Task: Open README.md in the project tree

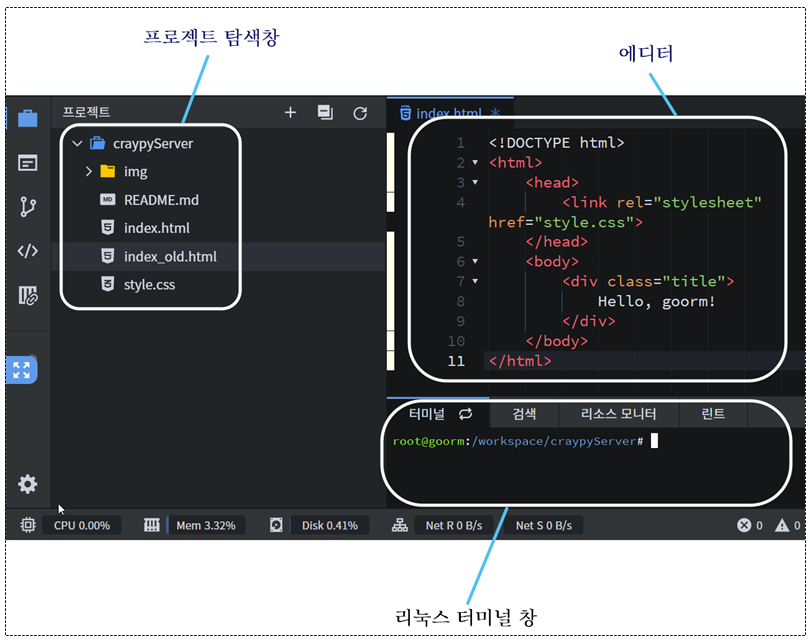Action: tap(161, 200)
